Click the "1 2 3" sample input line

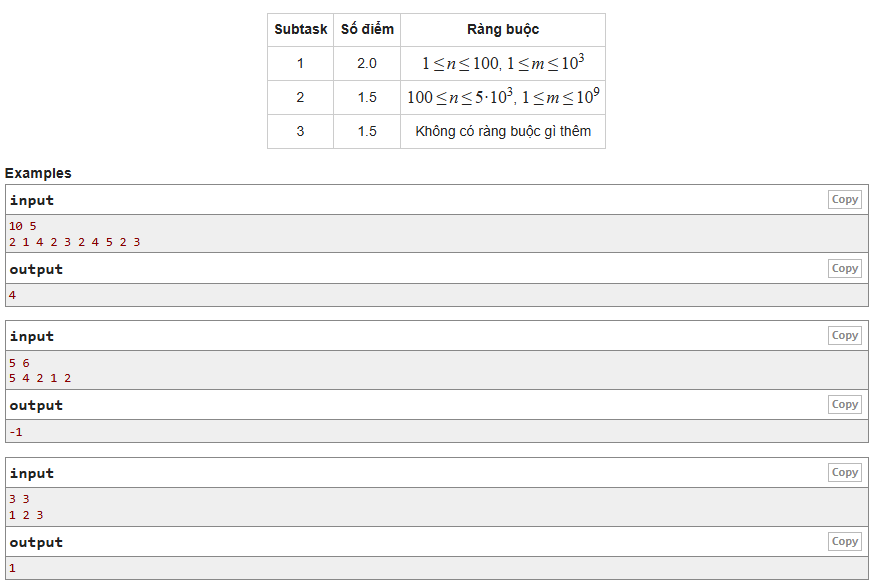(26, 514)
